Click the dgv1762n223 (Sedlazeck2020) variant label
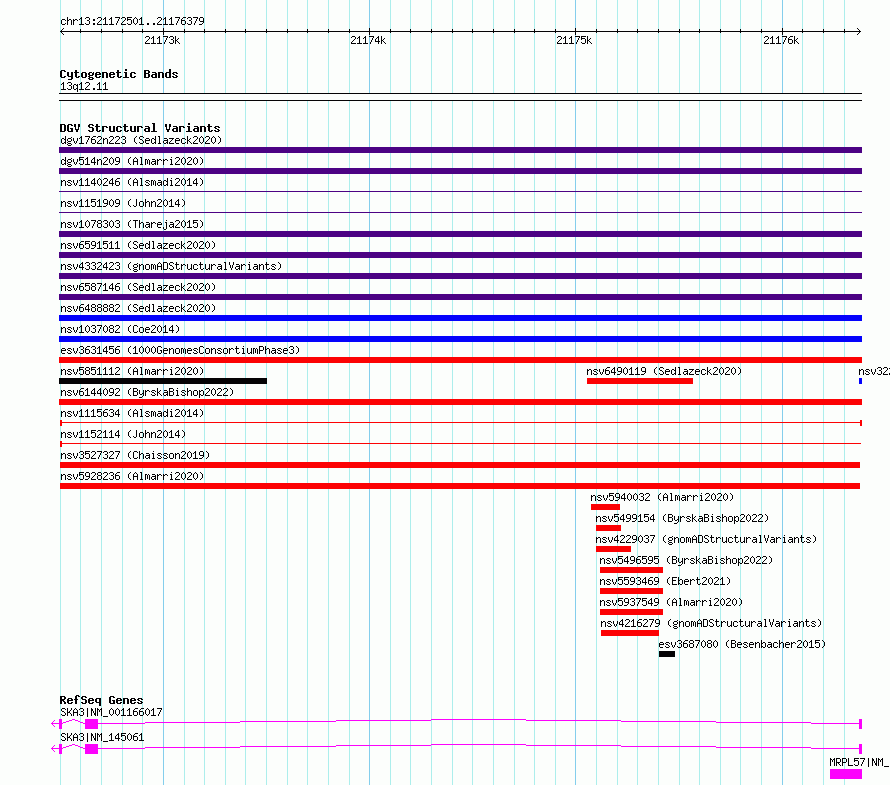Screen dimensions: 890x785 pyautogui.click(x=141, y=140)
